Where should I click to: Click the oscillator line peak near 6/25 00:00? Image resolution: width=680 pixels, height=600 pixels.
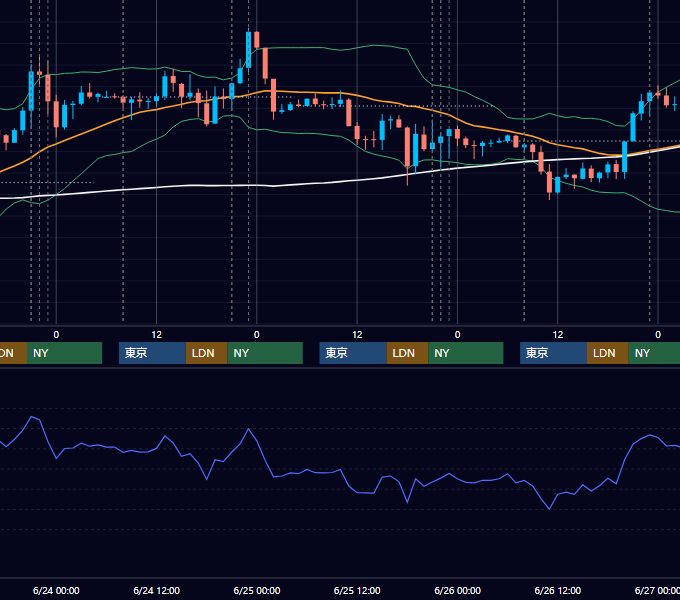point(248,429)
